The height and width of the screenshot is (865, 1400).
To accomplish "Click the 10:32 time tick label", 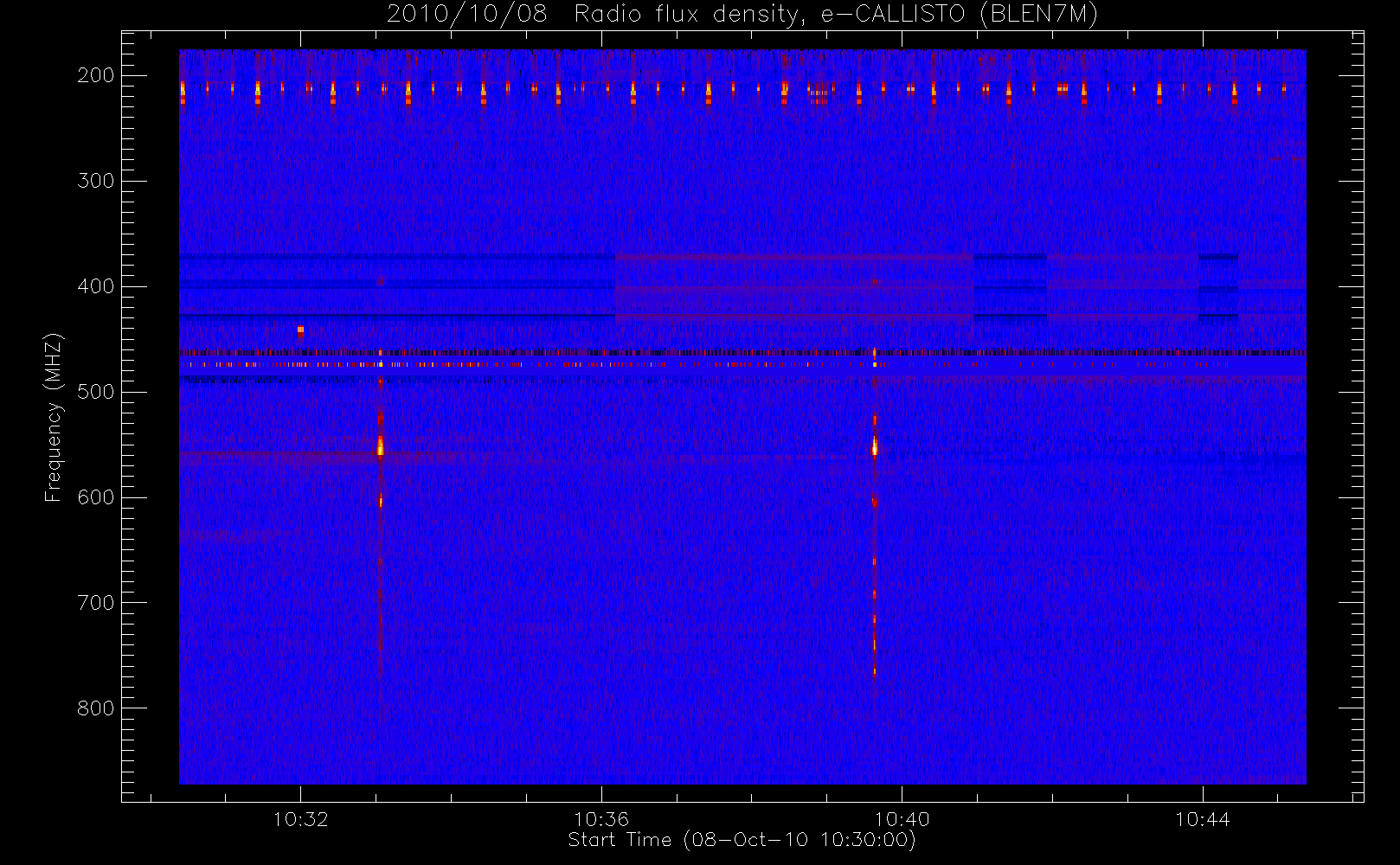I will tap(300, 819).
